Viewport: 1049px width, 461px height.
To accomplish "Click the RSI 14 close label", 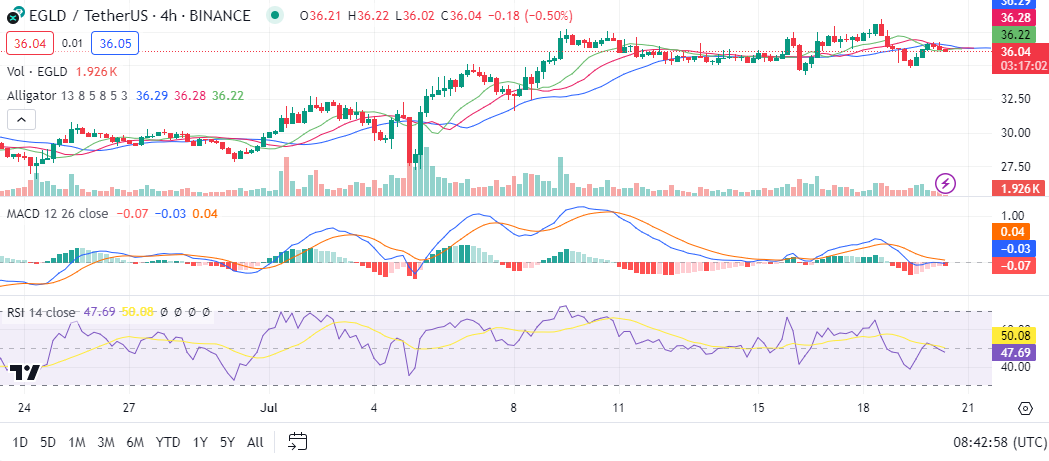I will pos(41,312).
